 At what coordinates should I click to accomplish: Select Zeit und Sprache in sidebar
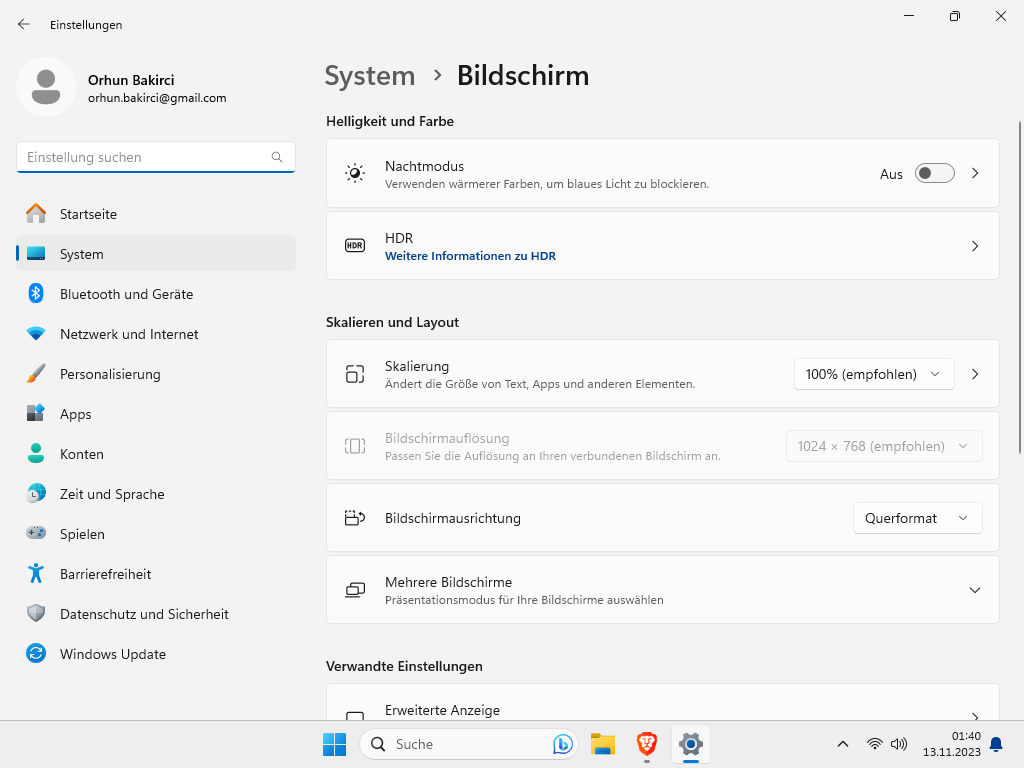click(x=112, y=494)
